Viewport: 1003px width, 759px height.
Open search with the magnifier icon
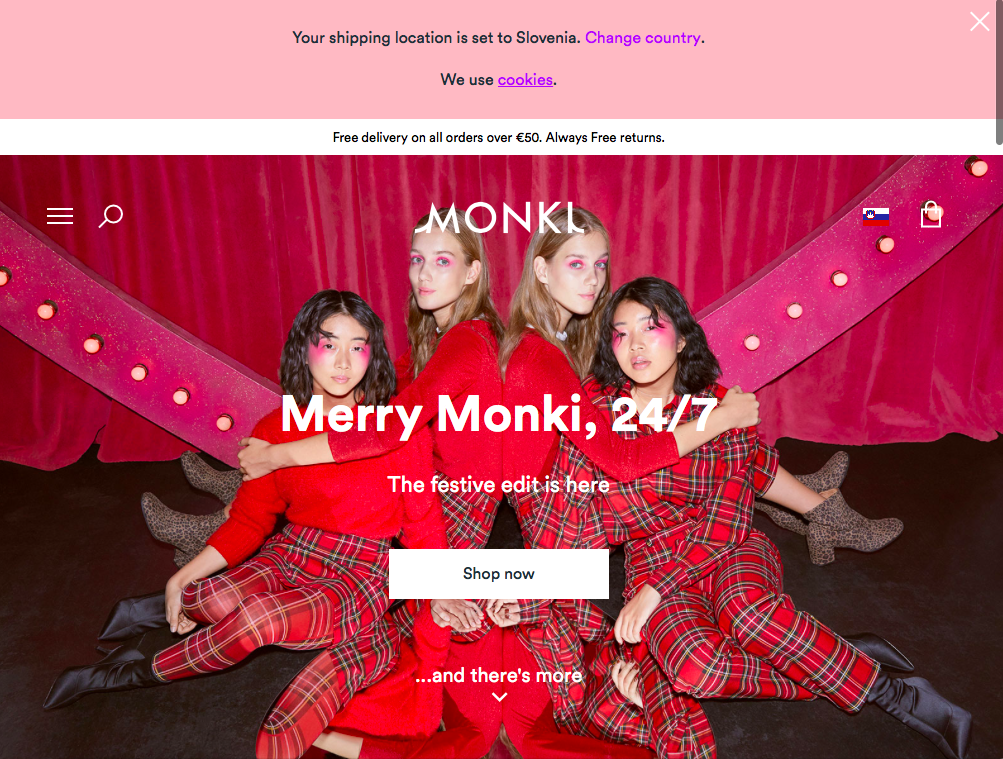tap(111, 216)
